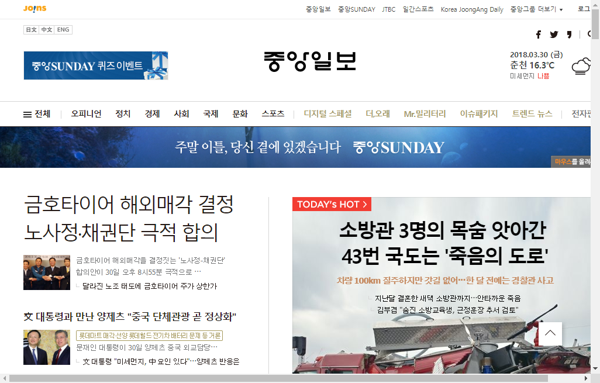Open 중앙SUNDAY link in top bar
The width and height of the screenshot is (600, 383).
click(x=357, y=9)
